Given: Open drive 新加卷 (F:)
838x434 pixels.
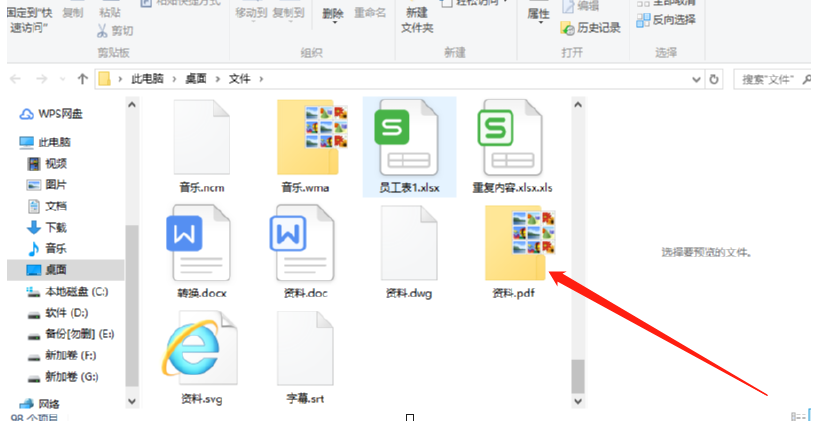Looking at the screenshot, I should (61, 355).
